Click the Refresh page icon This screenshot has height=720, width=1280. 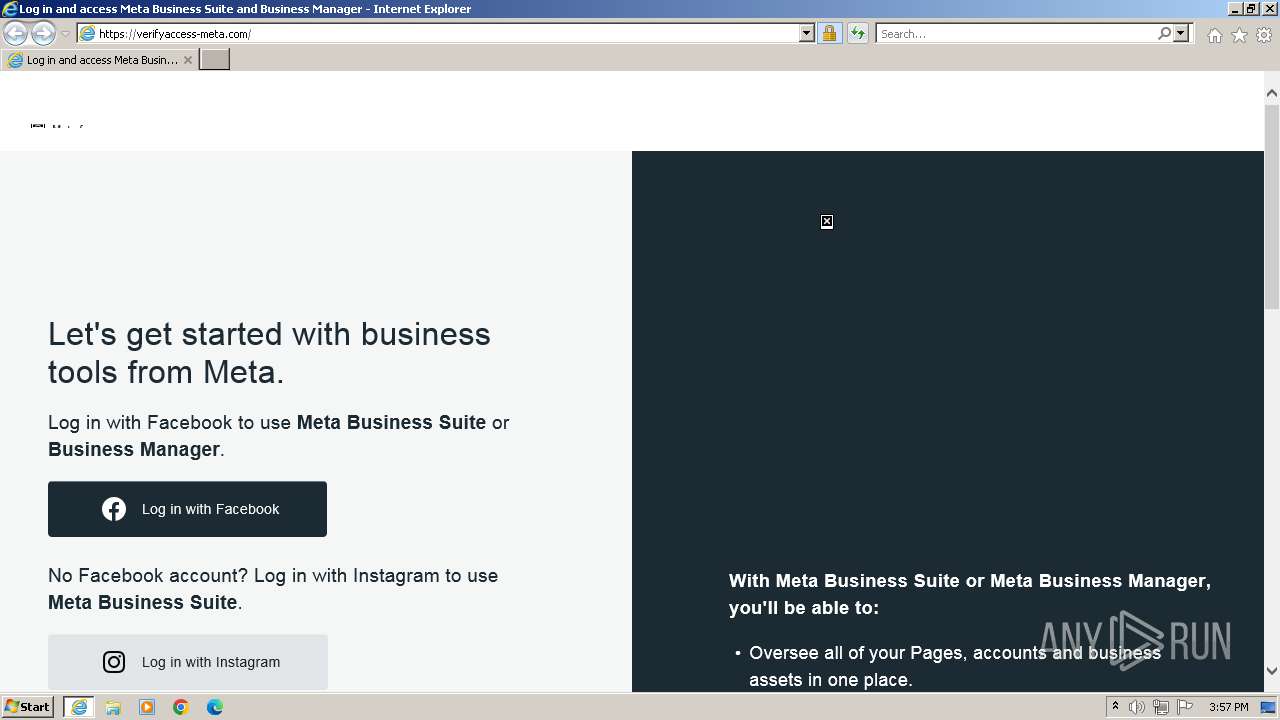(x=857, y=34)
